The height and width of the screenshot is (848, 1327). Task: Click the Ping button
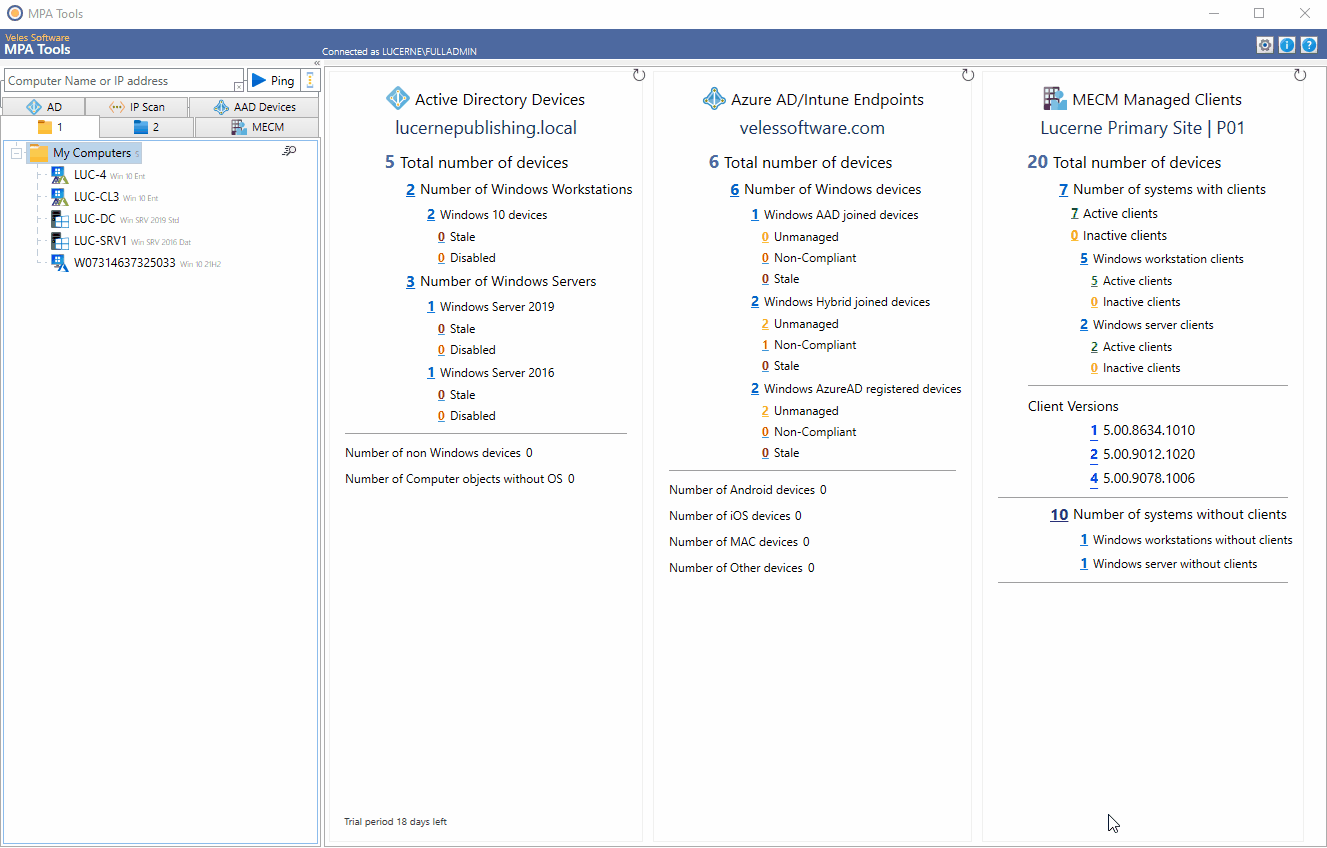point(273,80)
